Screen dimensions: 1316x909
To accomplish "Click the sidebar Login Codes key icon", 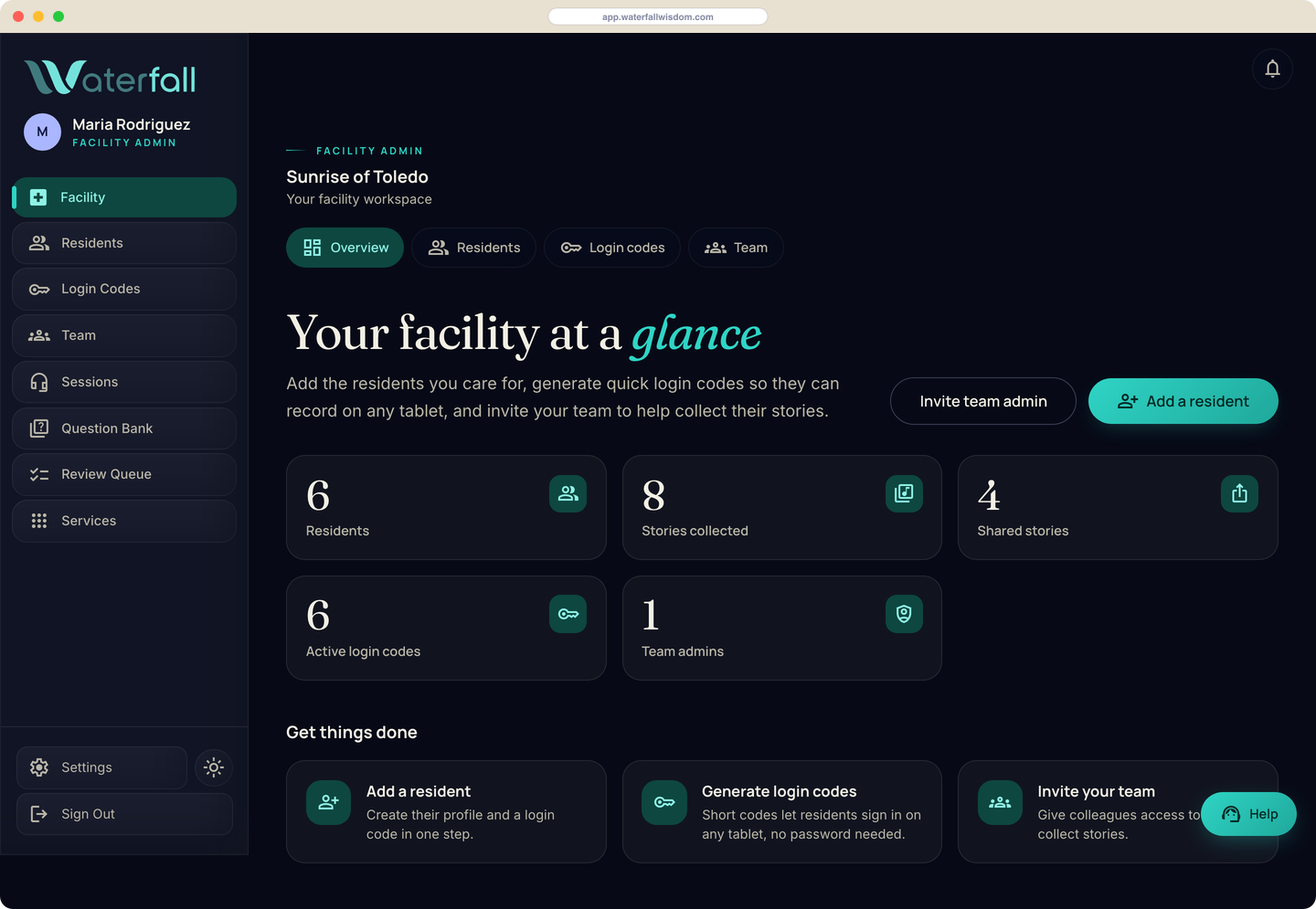I will click(39, 290).
